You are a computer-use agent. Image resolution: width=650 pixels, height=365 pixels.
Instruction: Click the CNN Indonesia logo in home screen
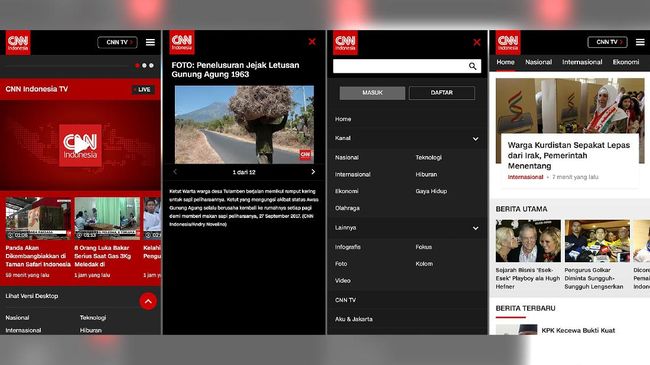[x=508, y=42]
